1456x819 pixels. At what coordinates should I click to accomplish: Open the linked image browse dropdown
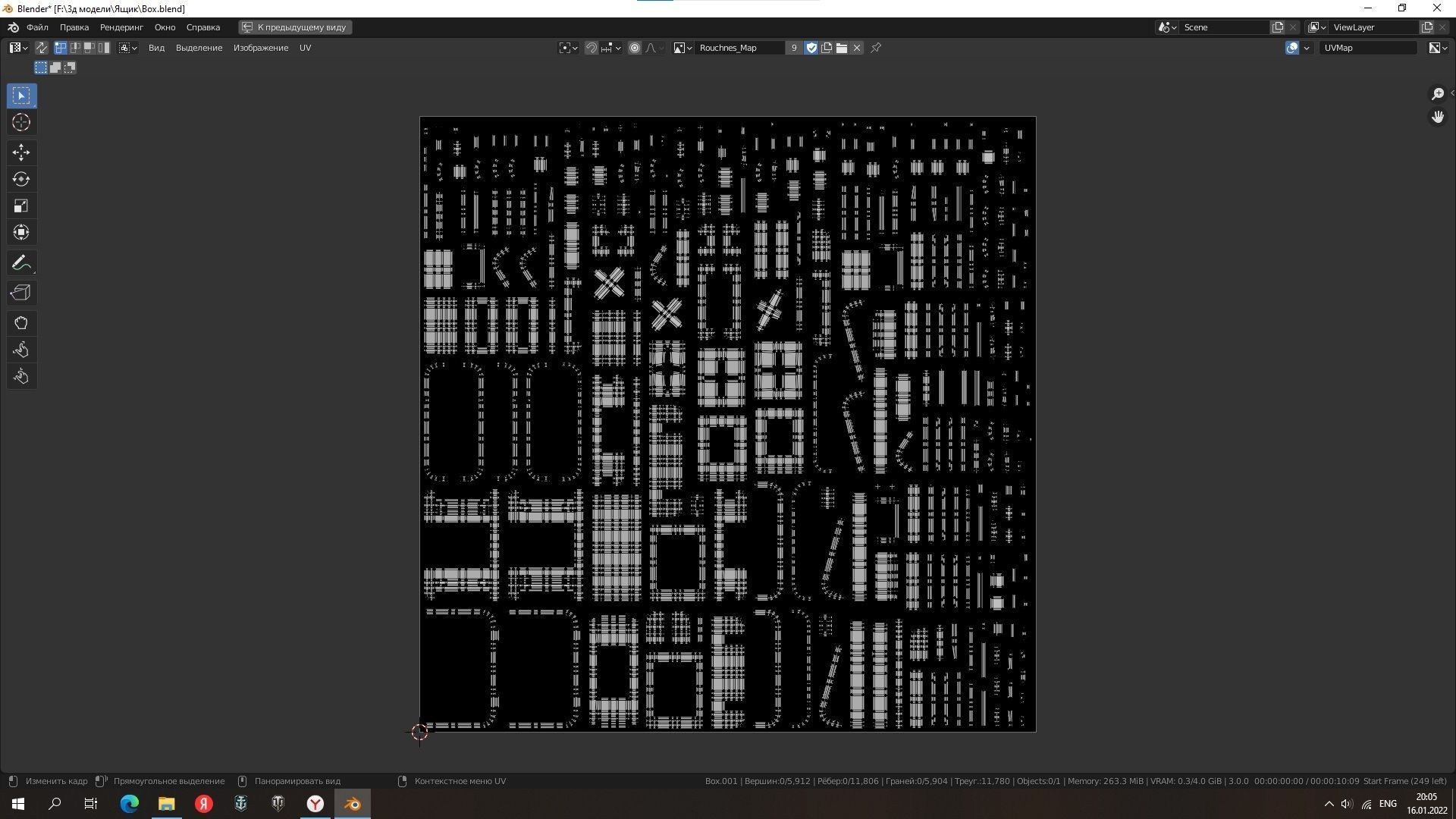coord(682,48)
